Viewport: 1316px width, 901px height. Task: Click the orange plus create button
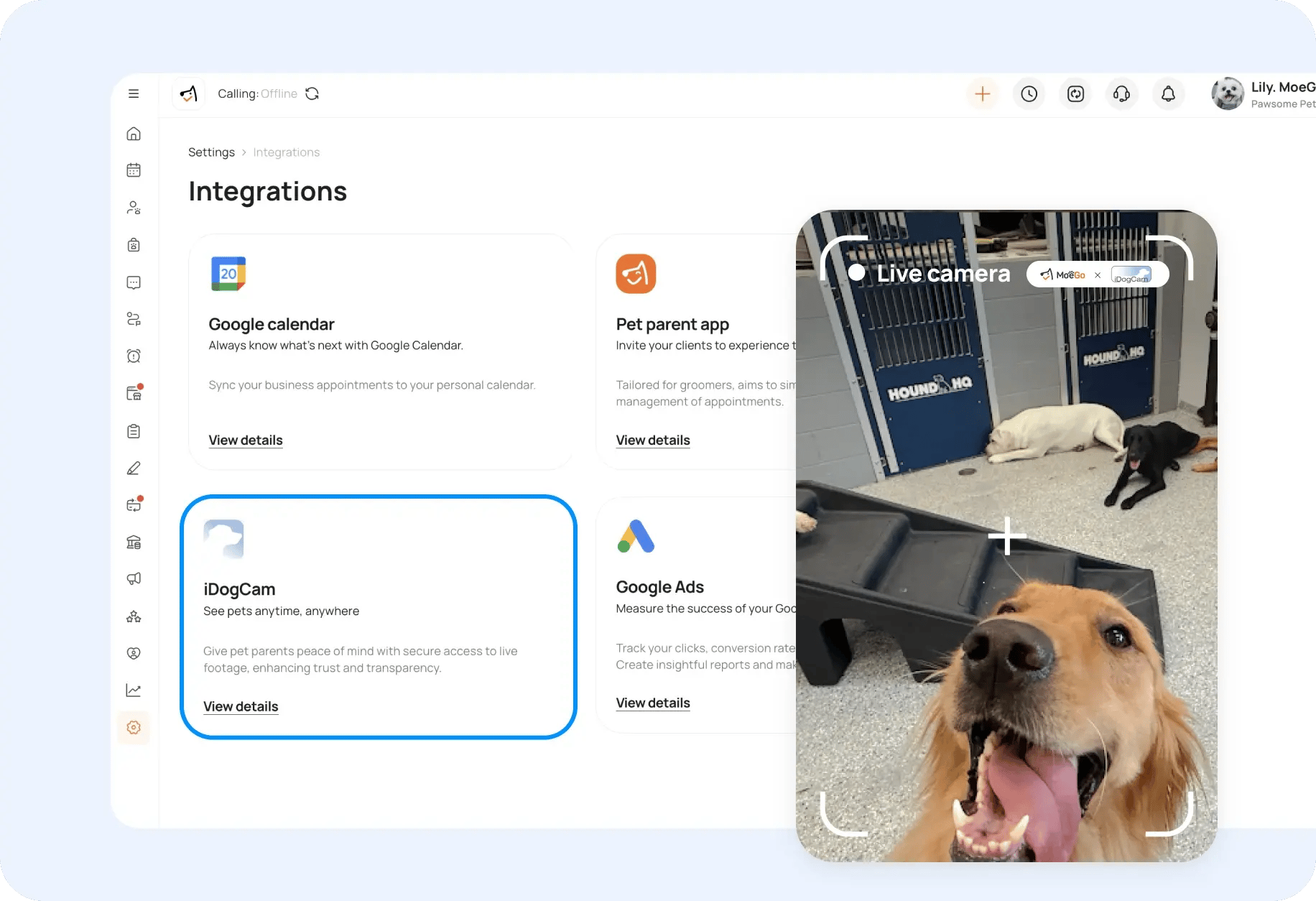click(982, 94)
